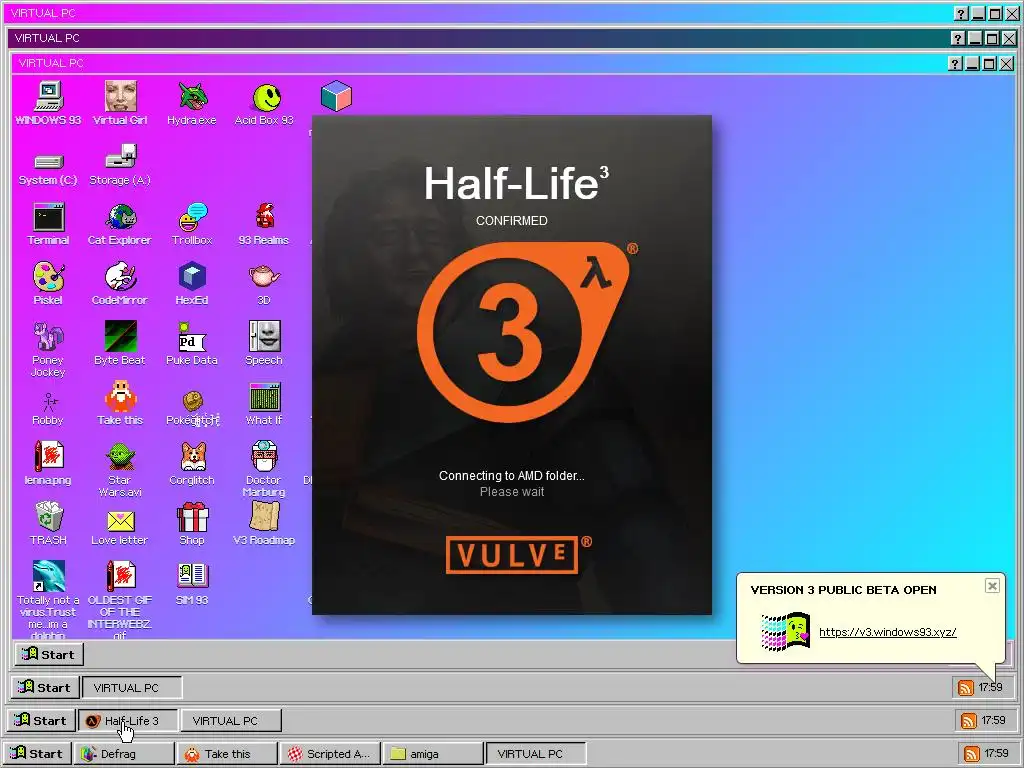Select VIRTUAL PC task on bottom taskbar
This screenshot has height=768, width=1024.
[x=536, y=753]
